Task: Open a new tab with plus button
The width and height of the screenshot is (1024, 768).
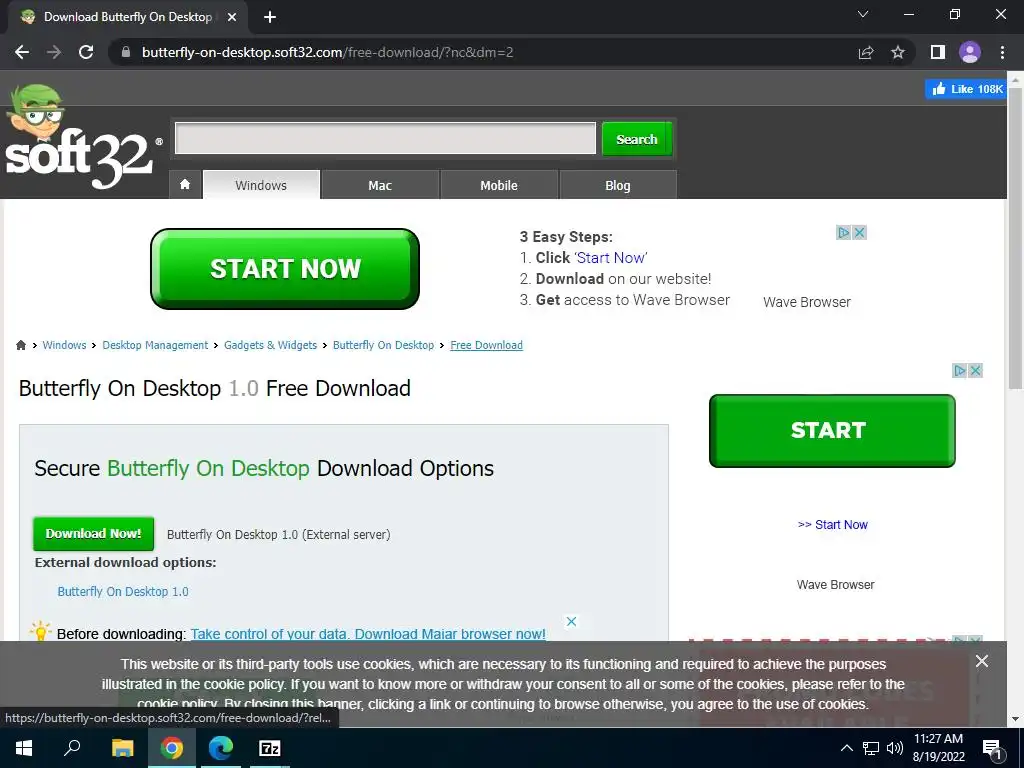Action: click(x=270, y=17)
